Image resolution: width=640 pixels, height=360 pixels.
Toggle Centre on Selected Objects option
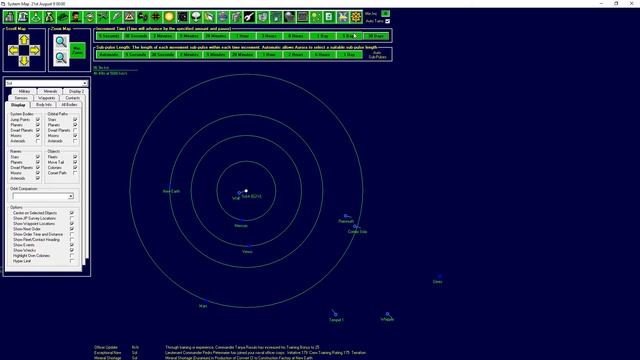(72, 213)
